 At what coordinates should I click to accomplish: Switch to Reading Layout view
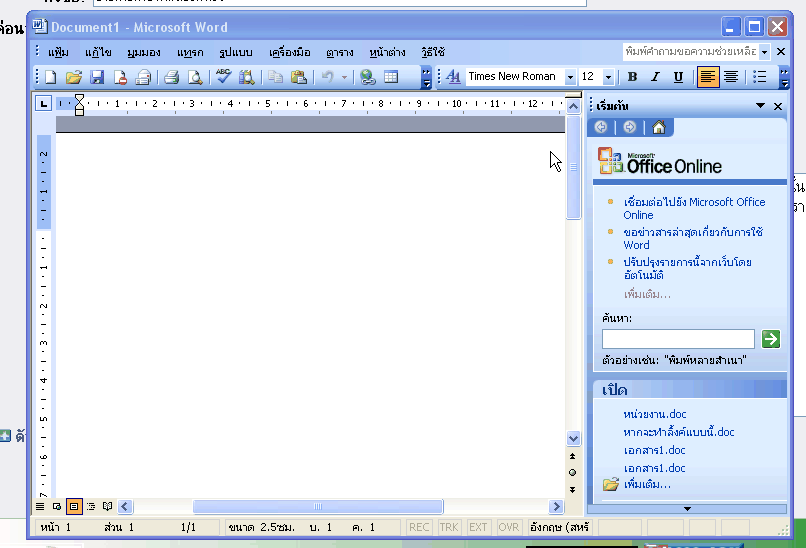(107, 506)
